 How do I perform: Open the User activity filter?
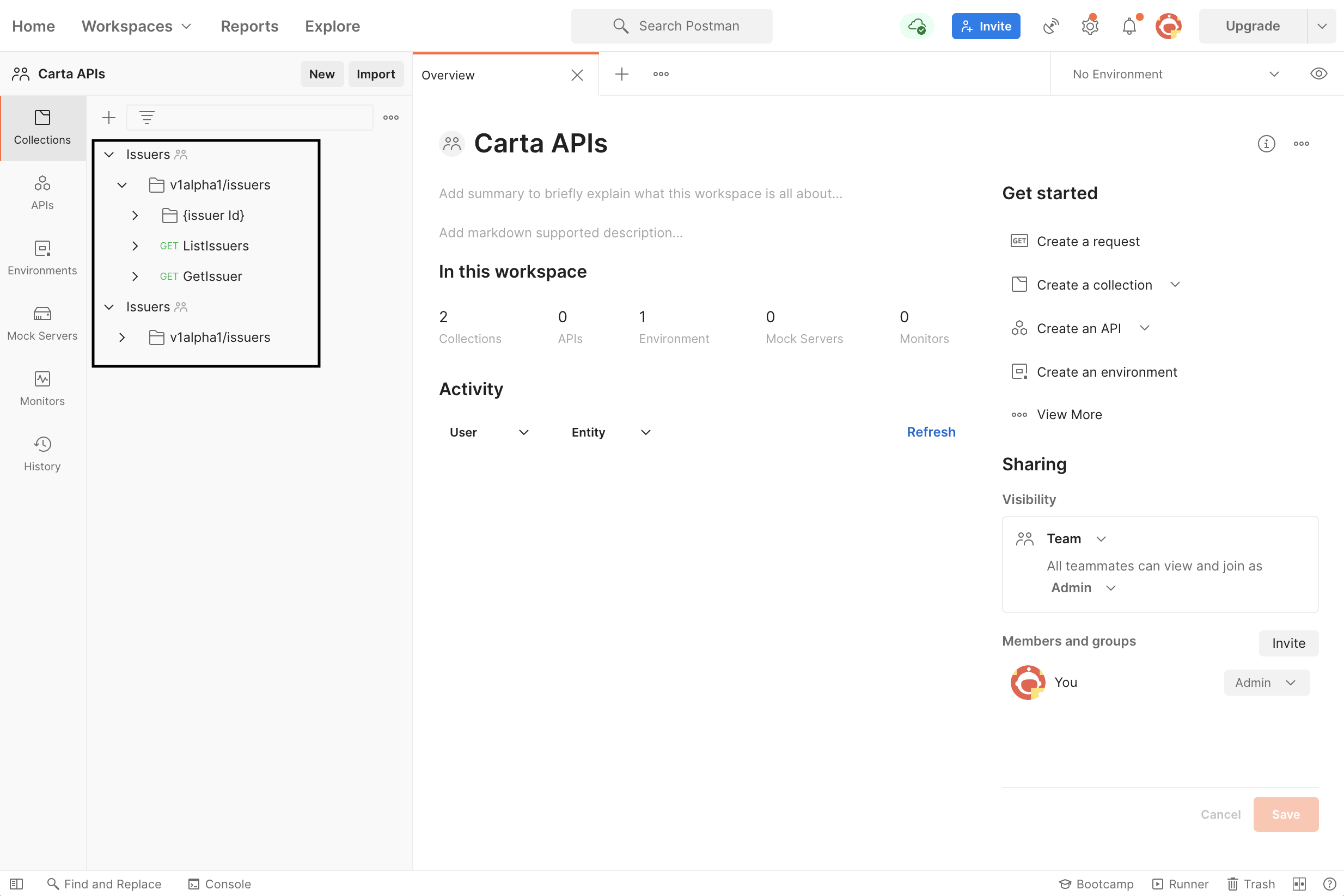pyautogui.click(x=489, y=432)
